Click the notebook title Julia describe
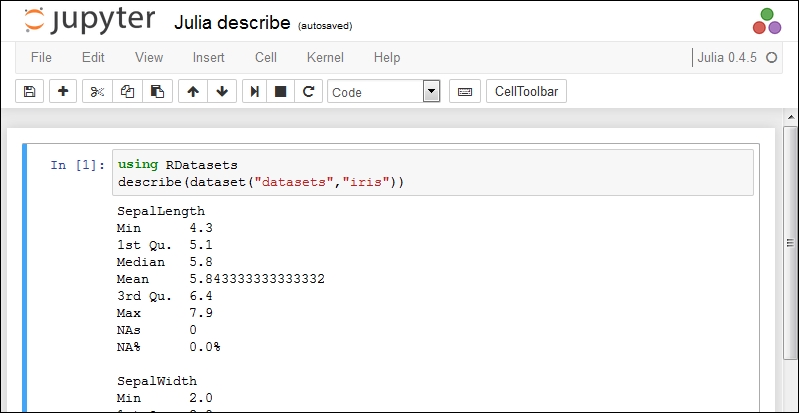Image resolution: width=799 pixels, height=413 pixels. pyautogui.click(x=232, y=23)
